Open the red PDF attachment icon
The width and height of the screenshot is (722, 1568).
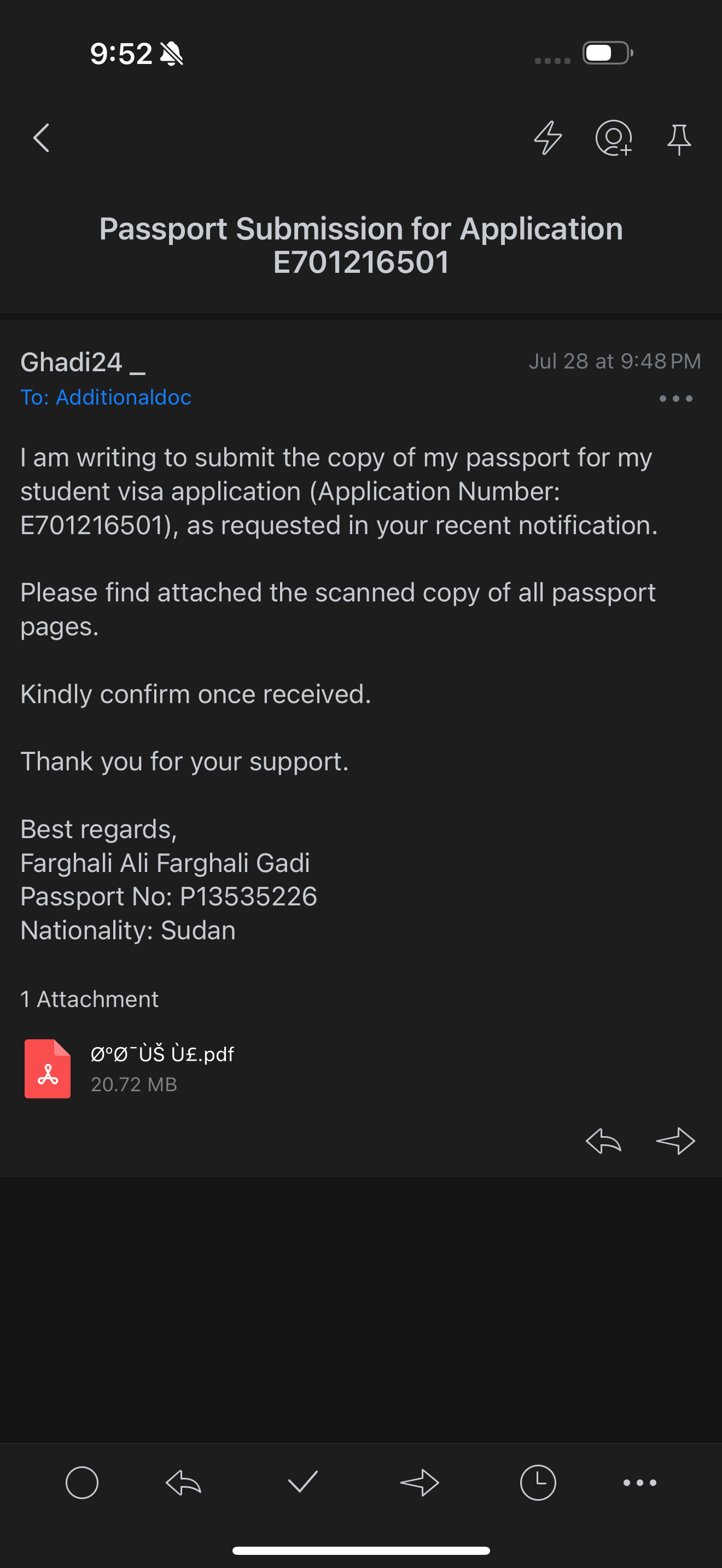pos(48,1069)
